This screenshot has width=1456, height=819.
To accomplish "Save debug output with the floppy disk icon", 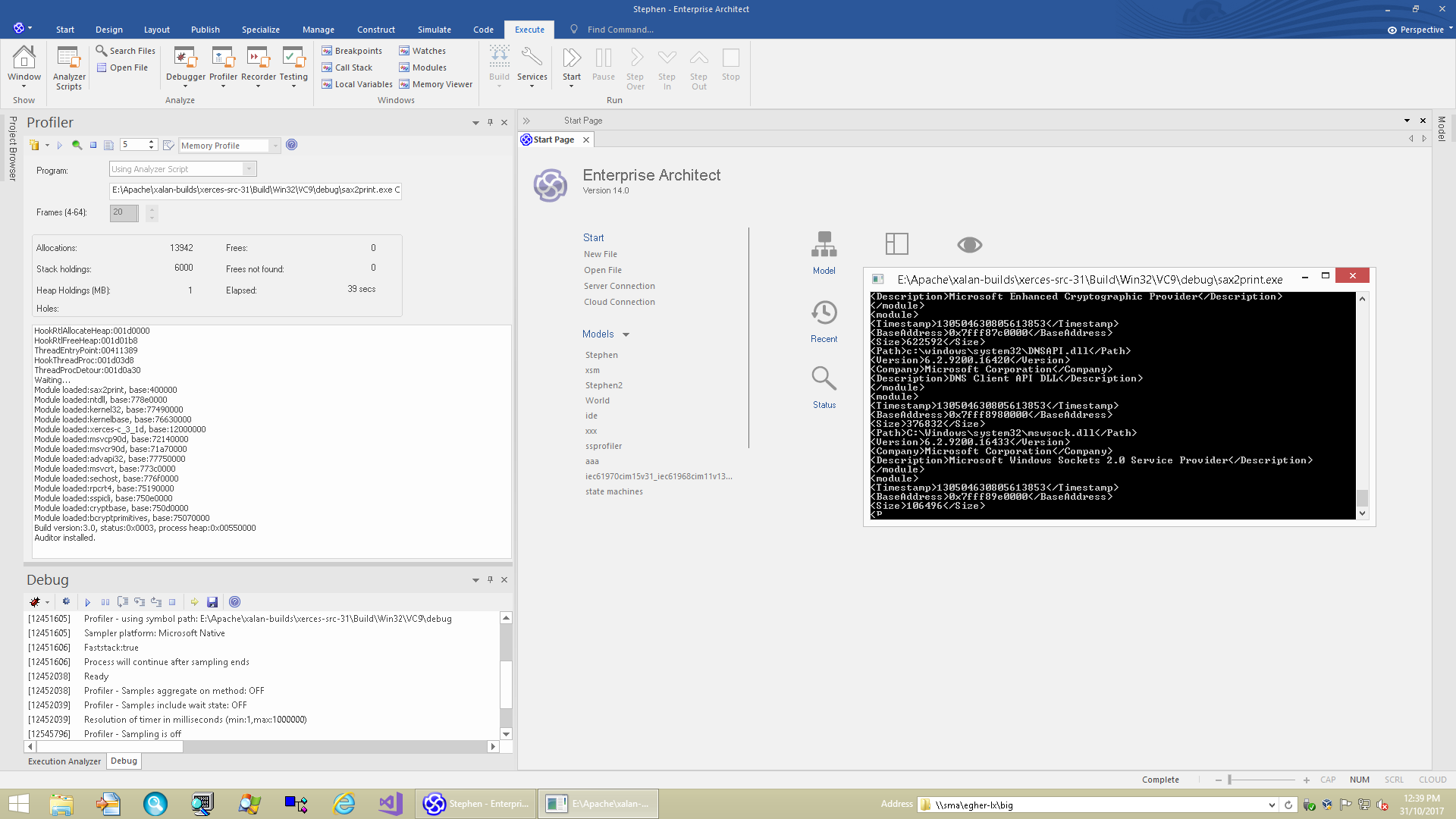I will (212, 601).
